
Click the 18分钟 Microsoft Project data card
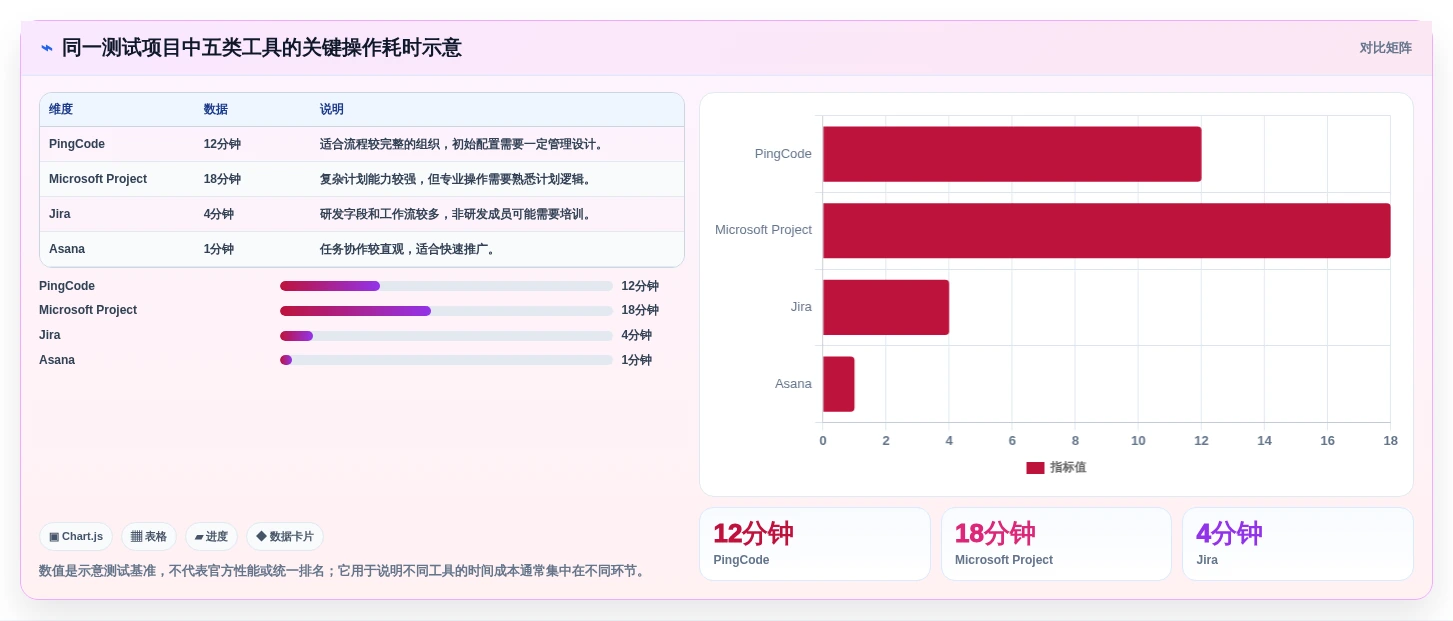[1056, 544]
